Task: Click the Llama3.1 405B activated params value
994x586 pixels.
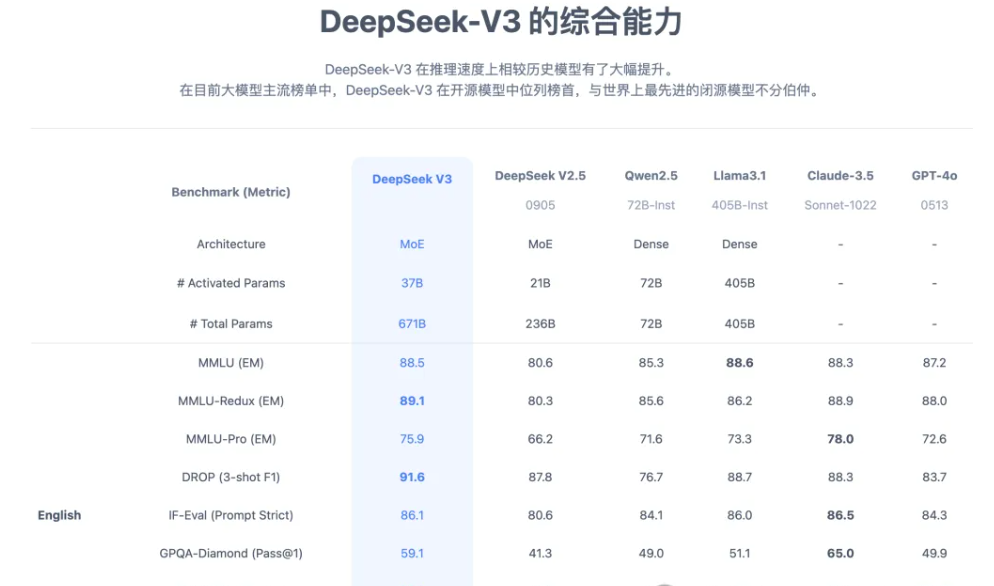Action: coord(740,283)
